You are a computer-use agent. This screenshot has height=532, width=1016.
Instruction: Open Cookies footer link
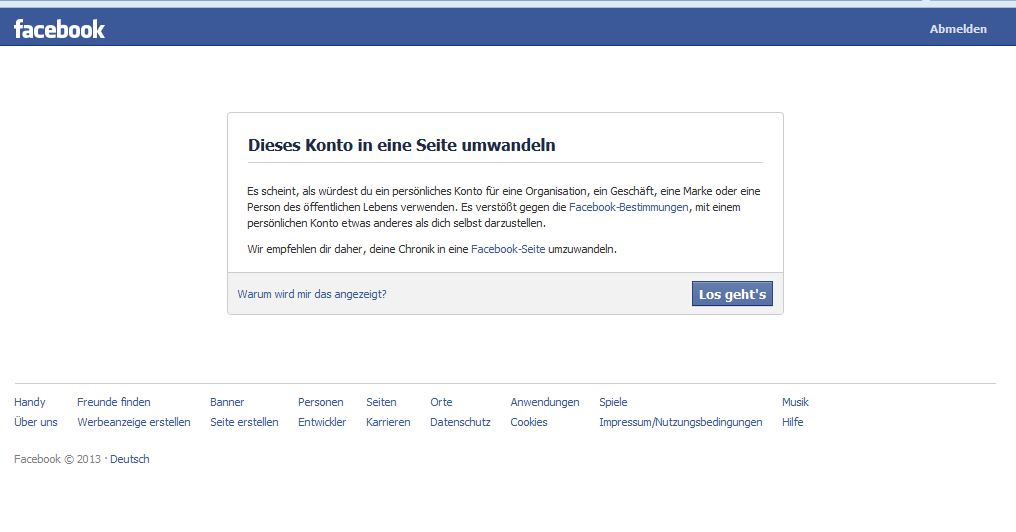pos(529,422)
